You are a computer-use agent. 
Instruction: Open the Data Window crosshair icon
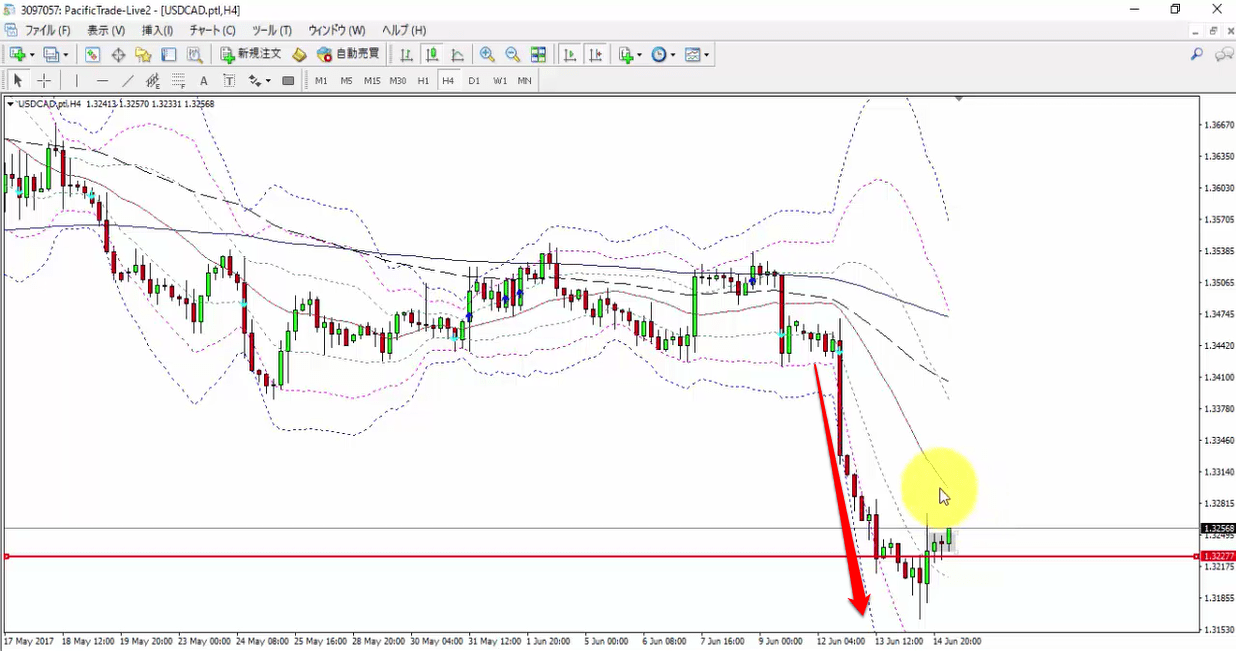point(118,55)
